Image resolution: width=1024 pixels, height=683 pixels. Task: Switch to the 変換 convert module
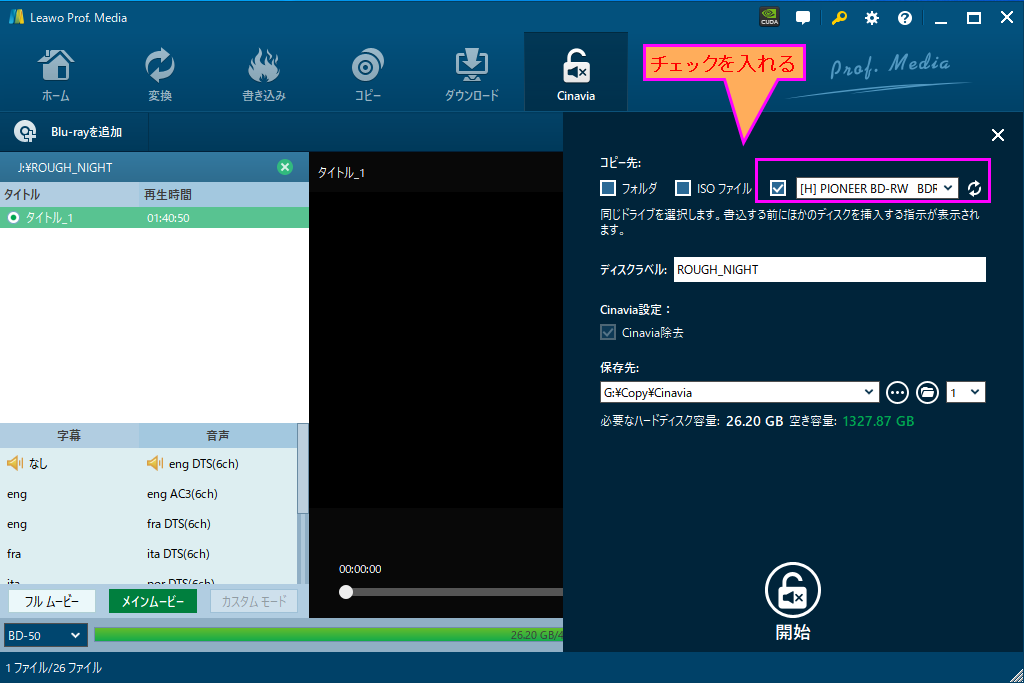click(159, 74)
